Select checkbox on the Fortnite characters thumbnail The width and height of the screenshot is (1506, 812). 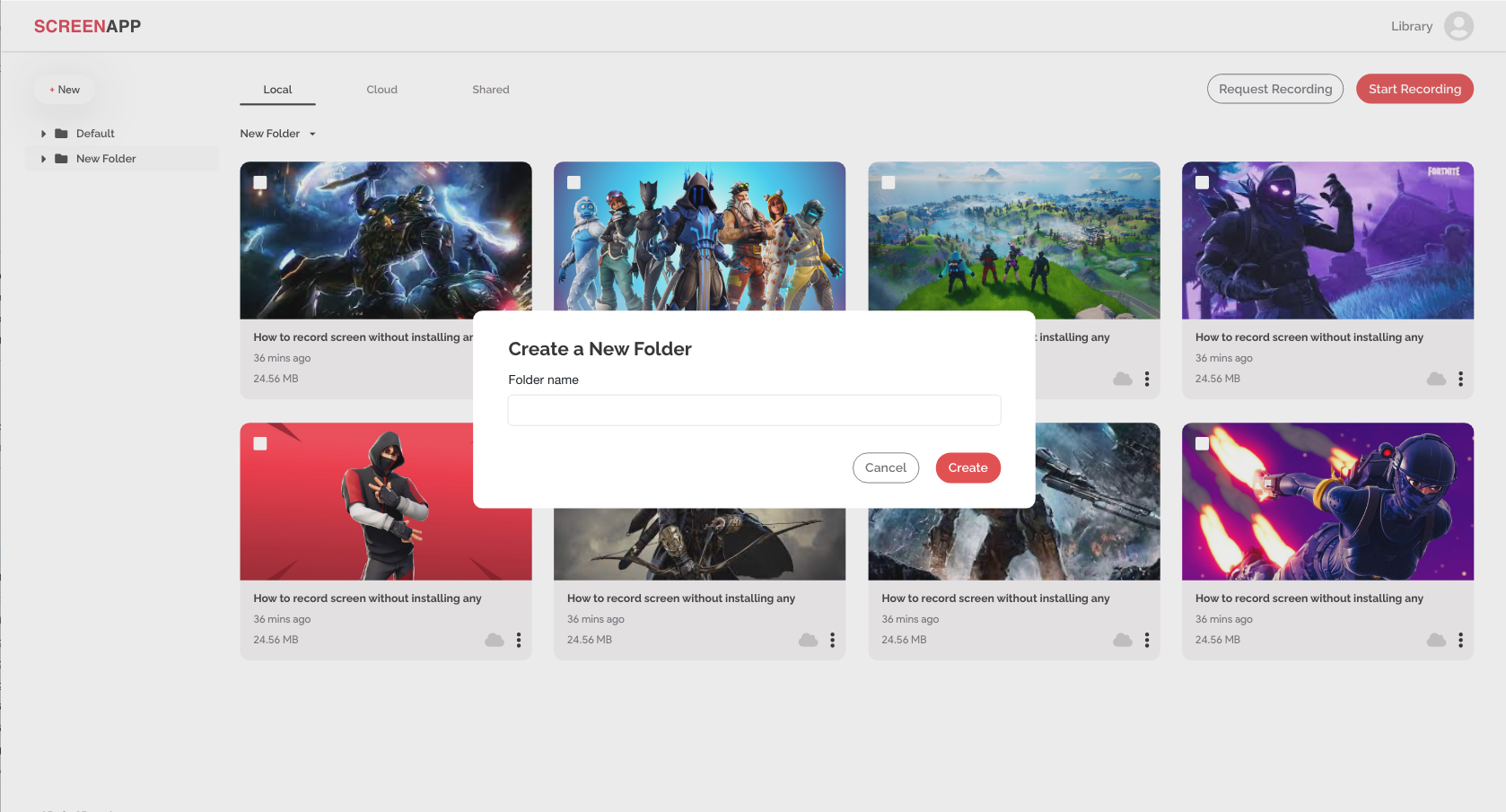pyautogui.click(x=574, y=183)
